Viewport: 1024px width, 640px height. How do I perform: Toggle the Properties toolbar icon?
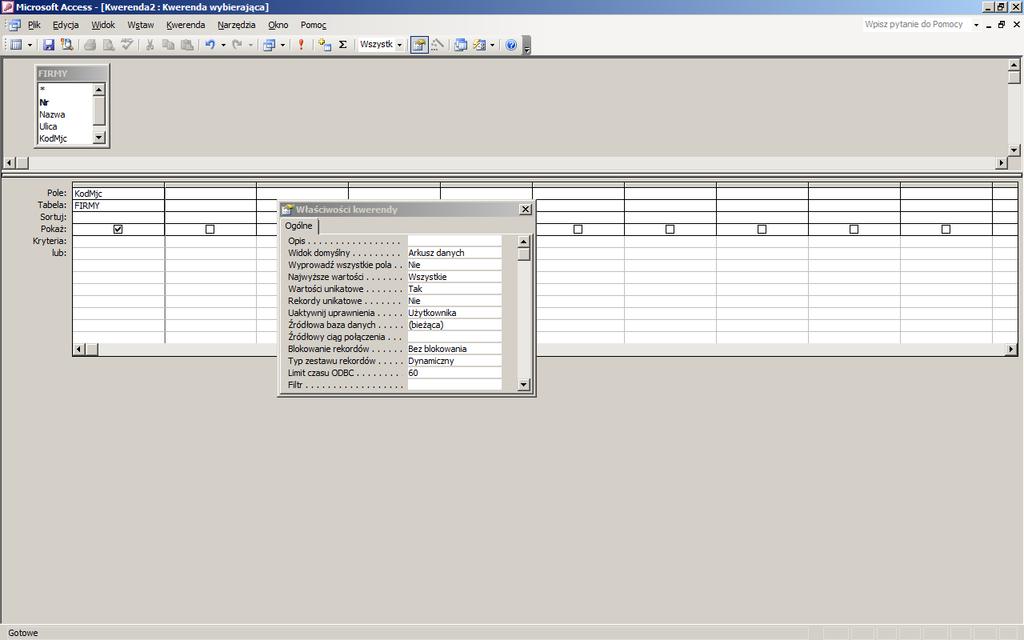[x=419, y=44]
